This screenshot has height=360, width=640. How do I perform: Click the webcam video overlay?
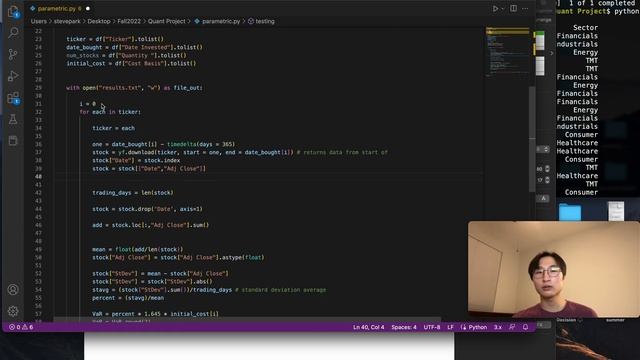pyautogui.click(x=554, y=269)
